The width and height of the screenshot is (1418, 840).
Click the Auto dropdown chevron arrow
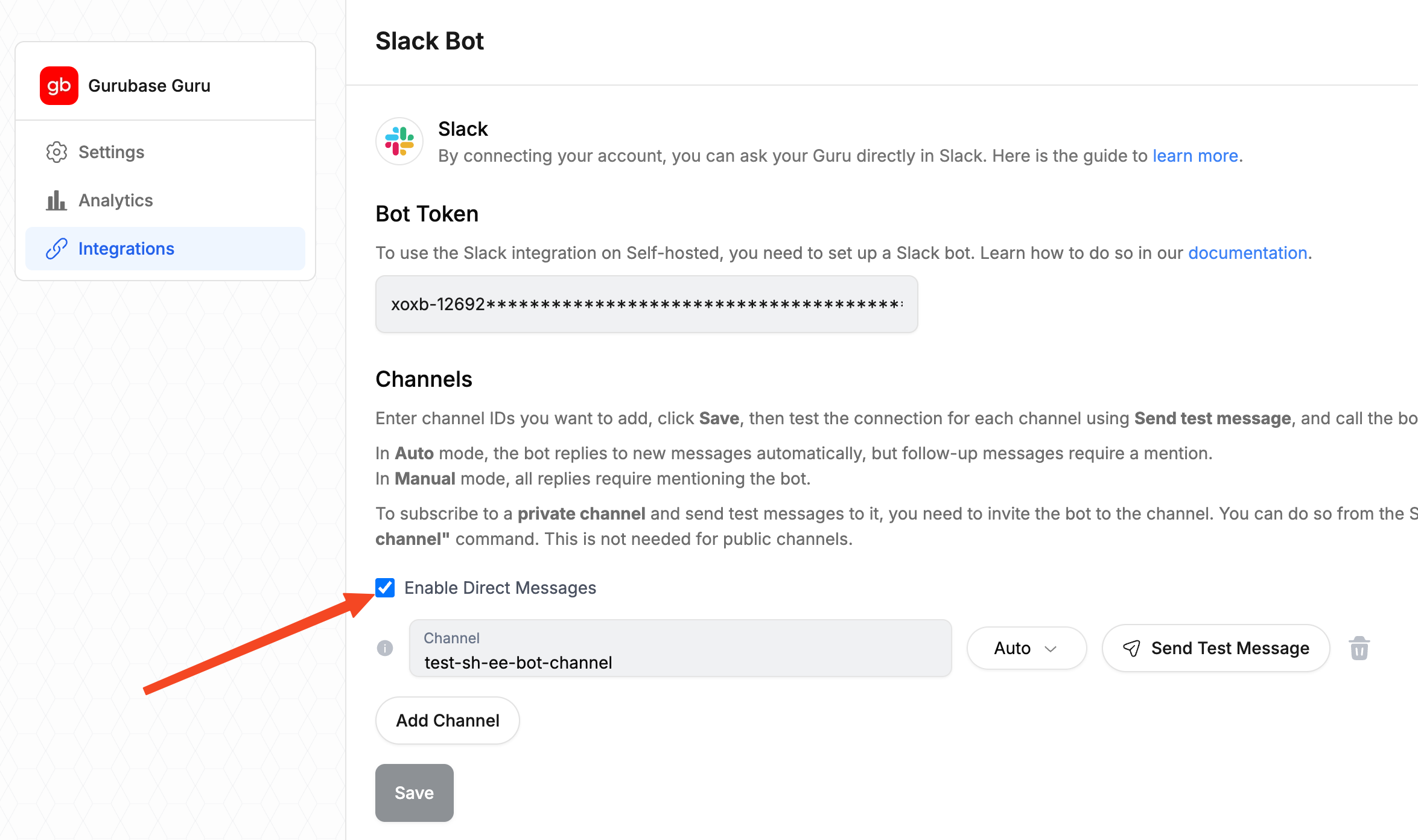pyautogui.click(x=1051, y=649)
